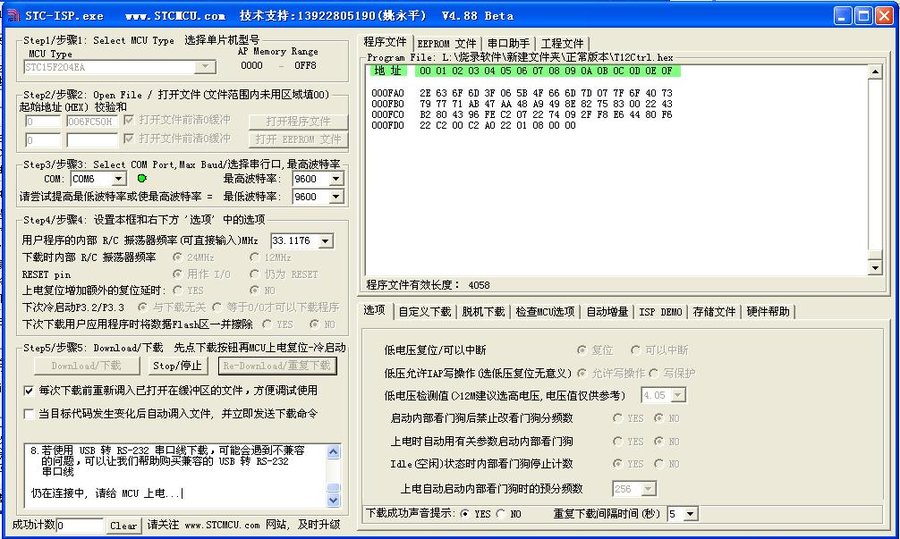900x539 pixels.
Task: Switch to the ISP DEMO tab
Action: point(661,312)
